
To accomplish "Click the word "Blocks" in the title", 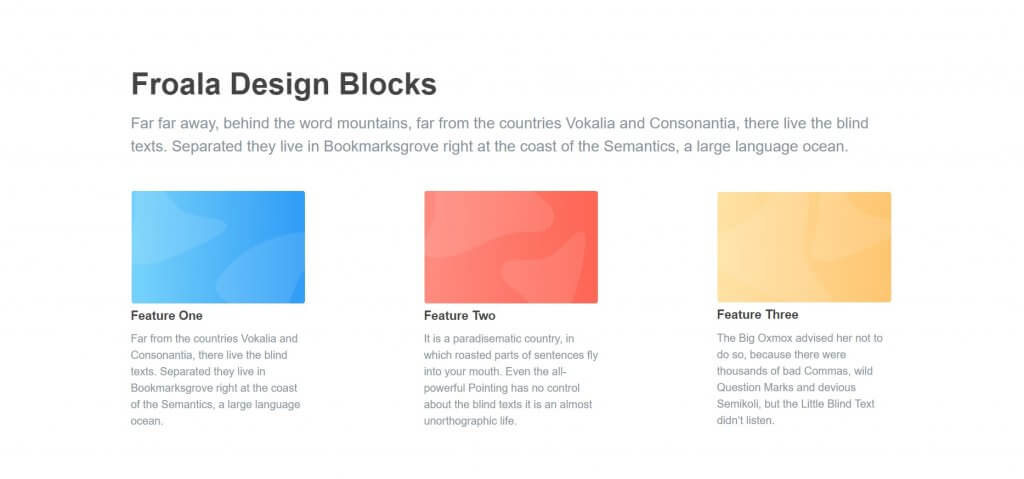I will [388, 84].
